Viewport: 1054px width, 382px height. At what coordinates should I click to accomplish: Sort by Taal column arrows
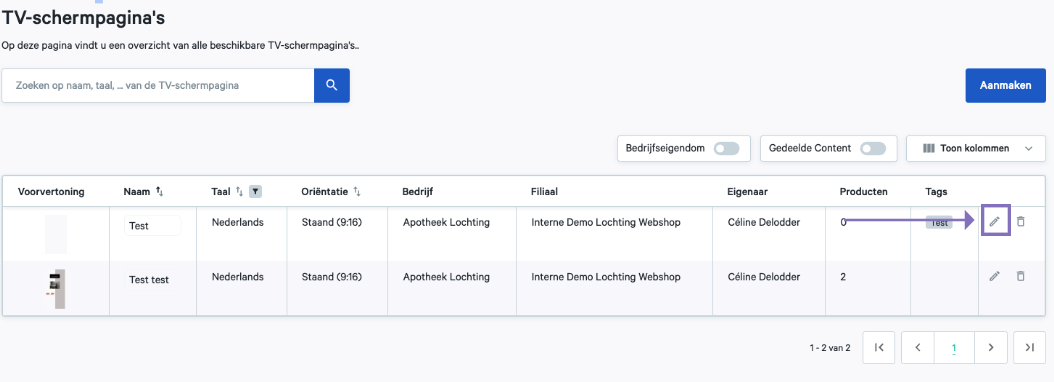click(239, 192)
